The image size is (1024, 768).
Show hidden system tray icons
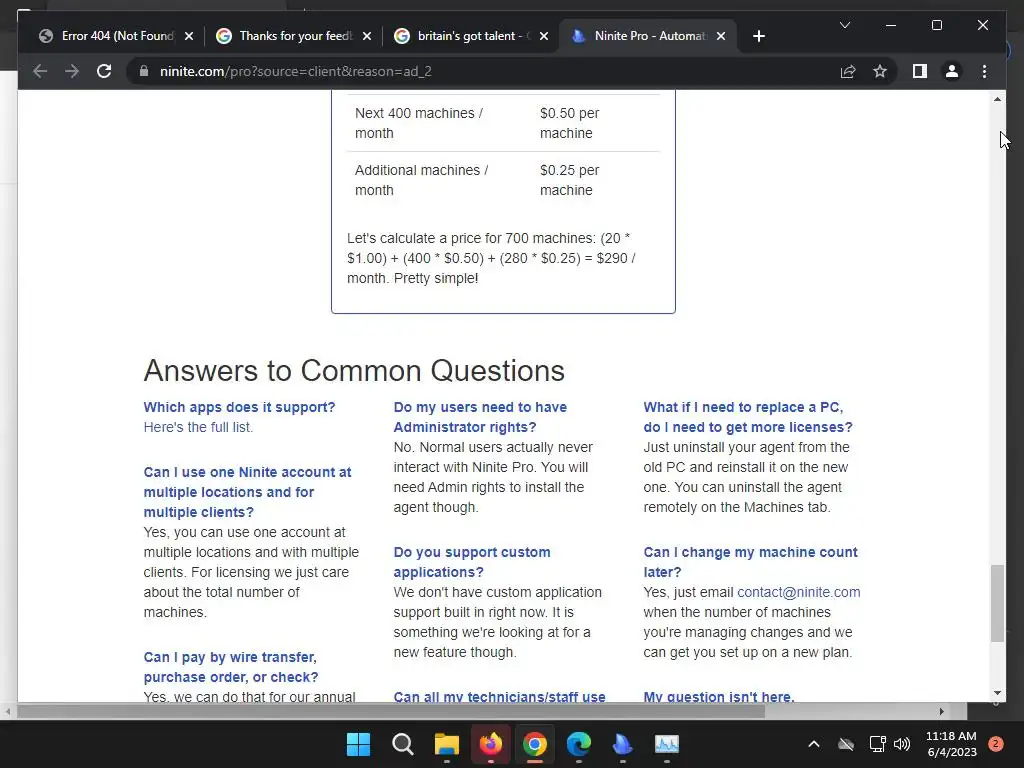[x=814, y=744]
